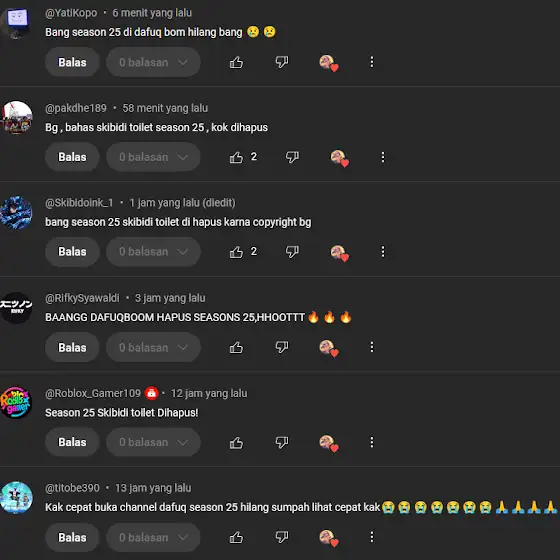This screenshot has height=560, width=560.
Task: Click the three-dot menu for @titobe390
Action: point(371,537)
